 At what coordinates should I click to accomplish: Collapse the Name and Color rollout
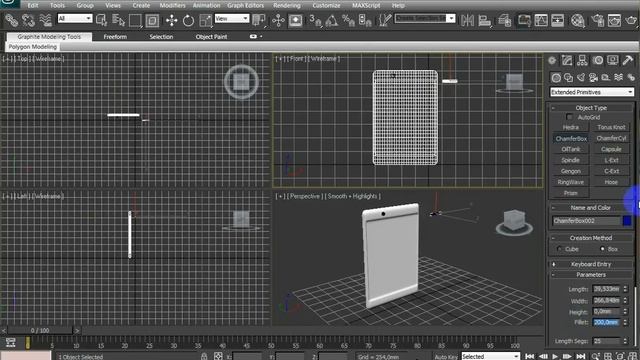point(591,207)
